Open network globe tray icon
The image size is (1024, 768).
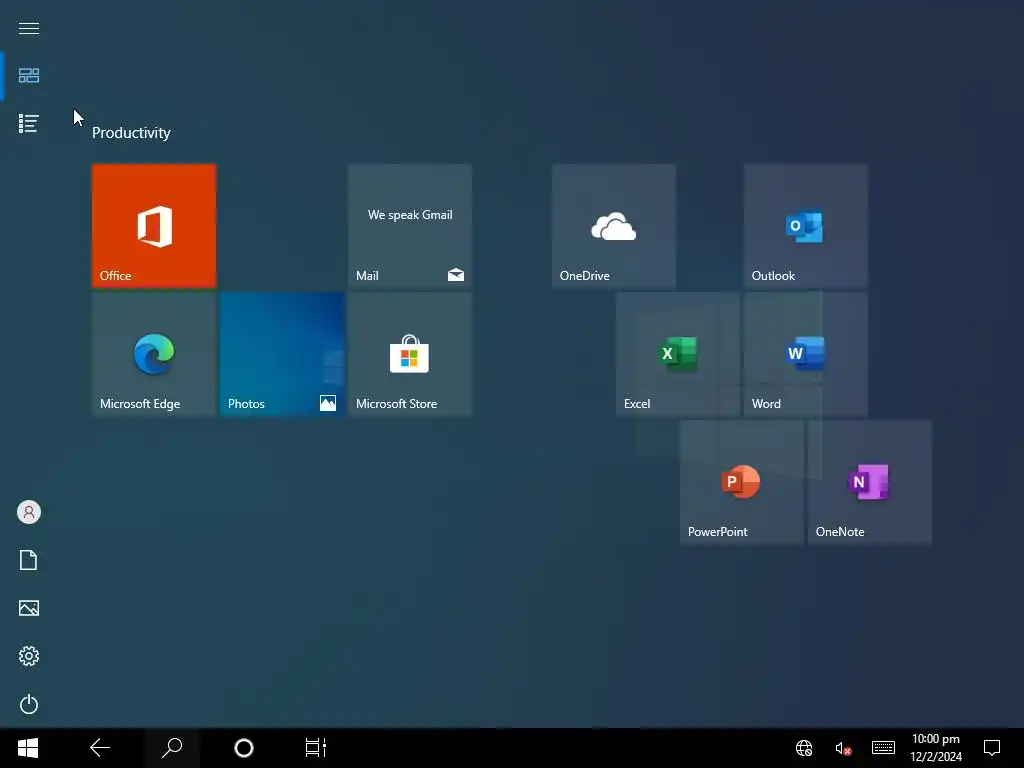(x=804, y=748)
